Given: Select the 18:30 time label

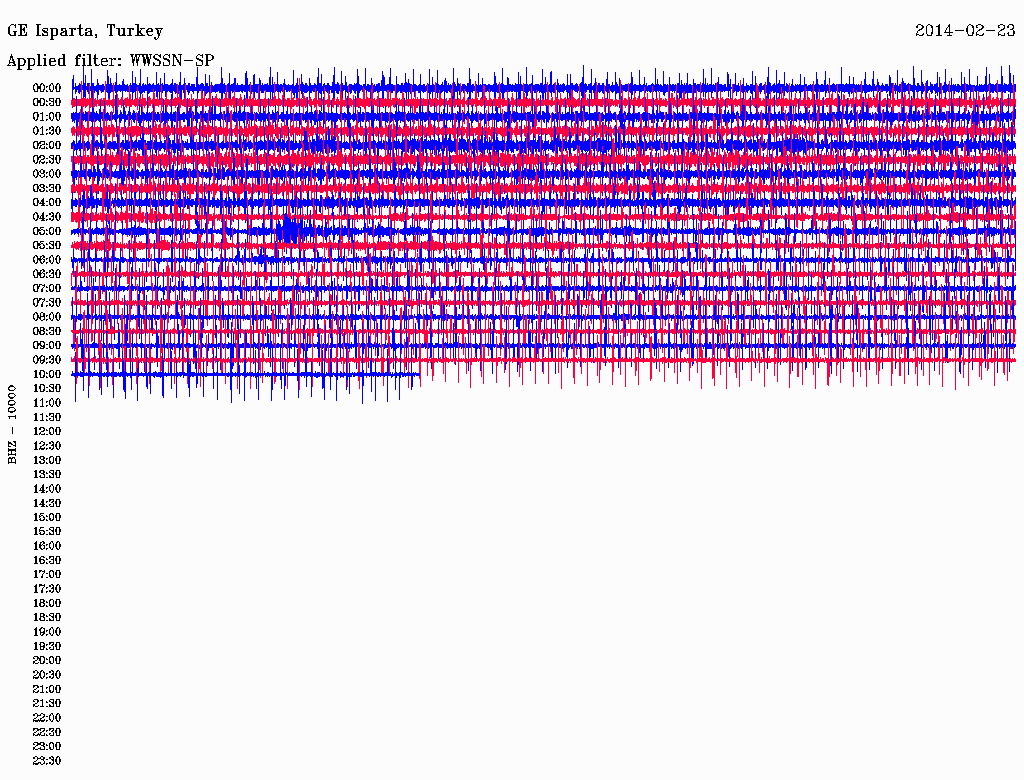Looking at the screenshot, I should pos(47,618).
